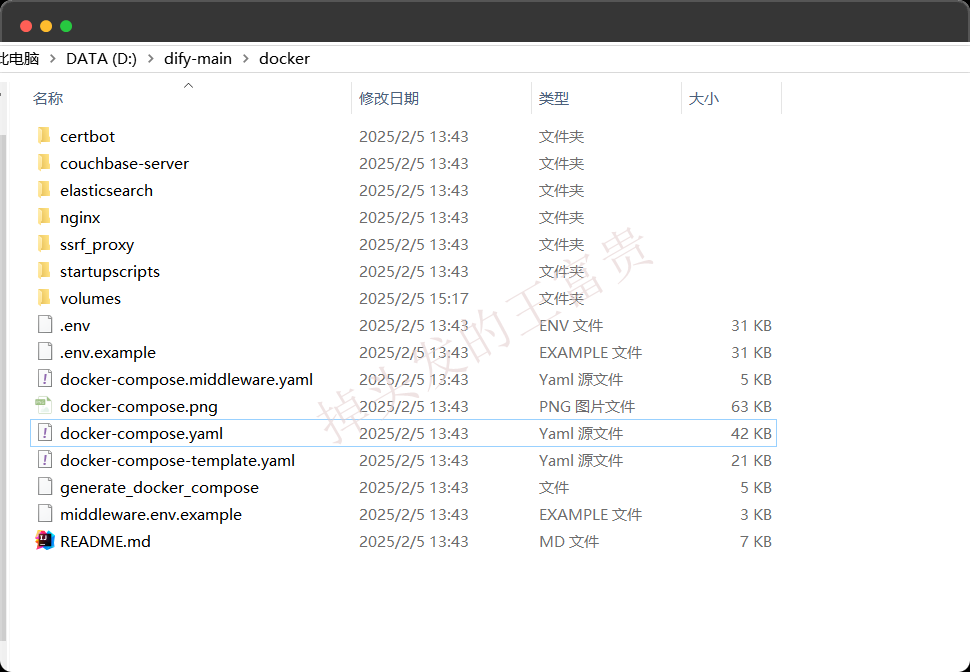
Task: Click the PNG 图片文件 type cell
Action: tap(587, 407)
